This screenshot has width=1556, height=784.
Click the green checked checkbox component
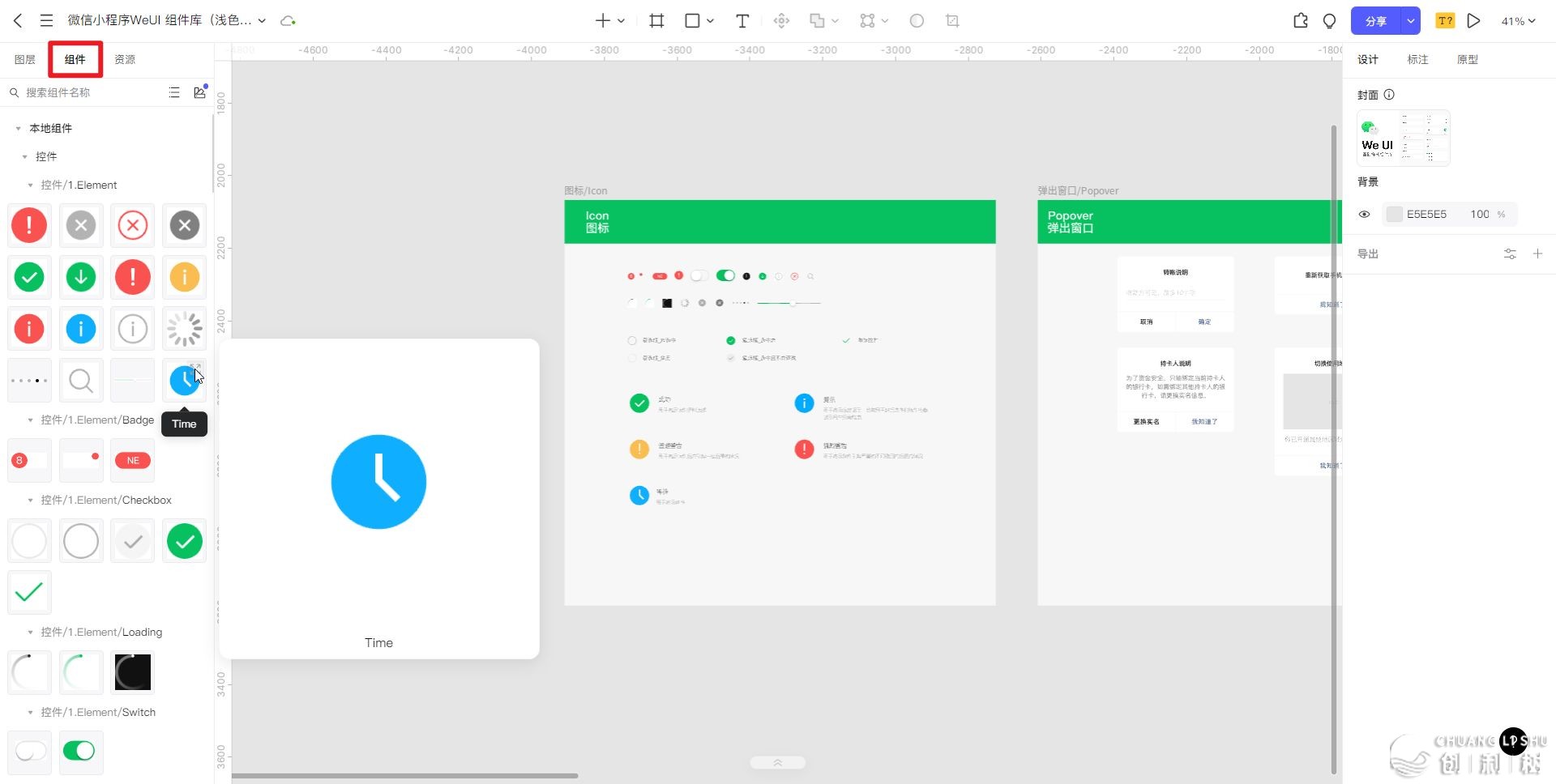[185, 541]
